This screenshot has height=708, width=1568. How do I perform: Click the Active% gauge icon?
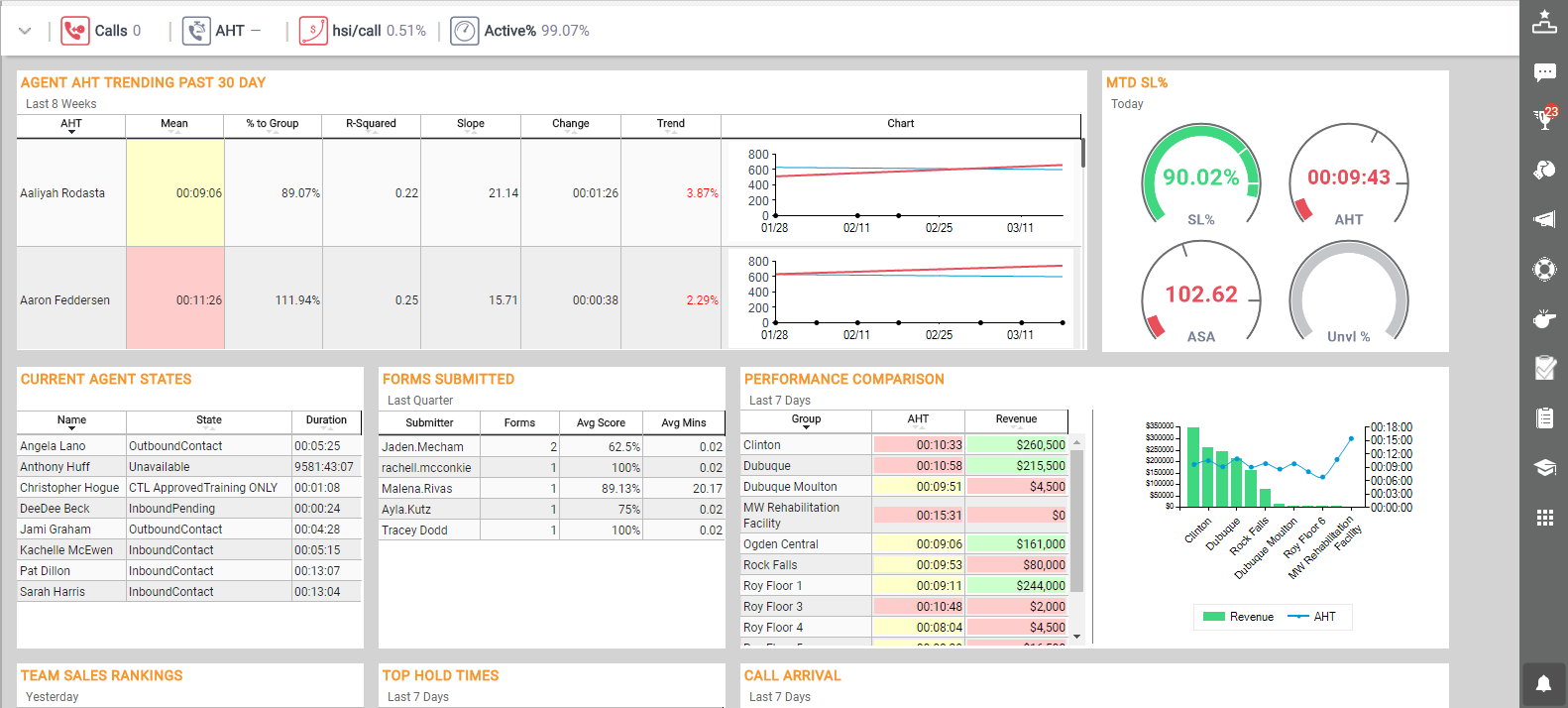pos(465,31)
